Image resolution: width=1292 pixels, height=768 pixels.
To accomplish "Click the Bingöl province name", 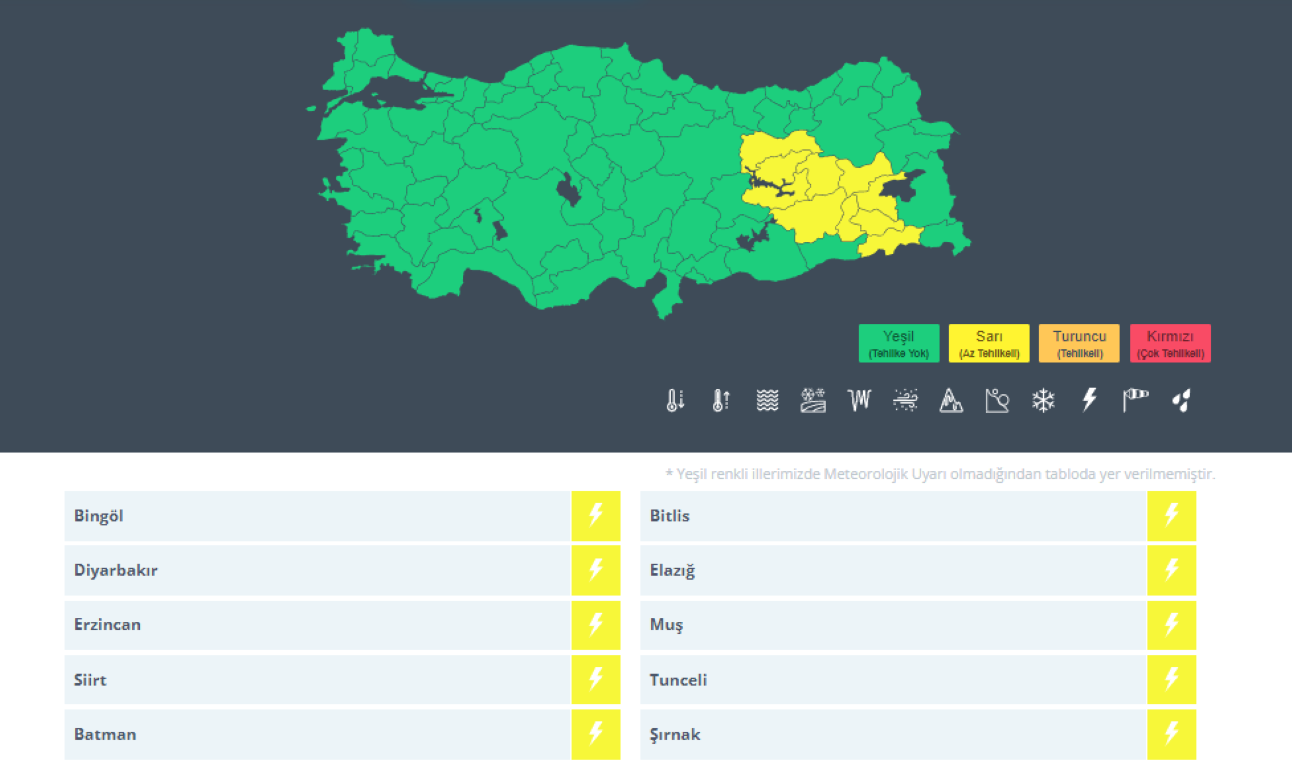I will point(99,517).
